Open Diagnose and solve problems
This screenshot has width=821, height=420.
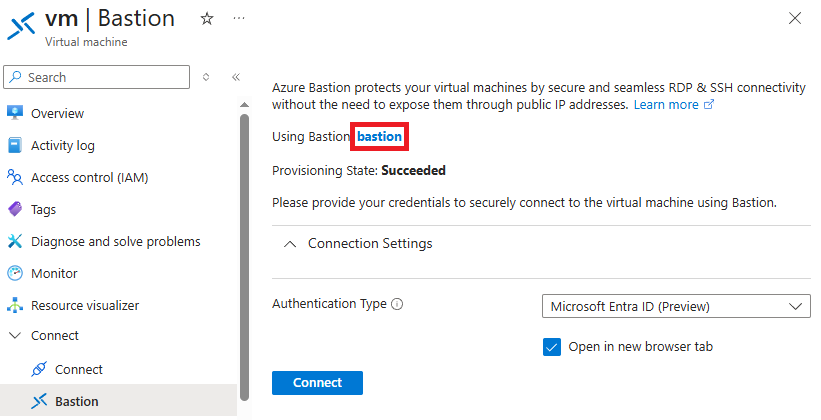(118, 241)
